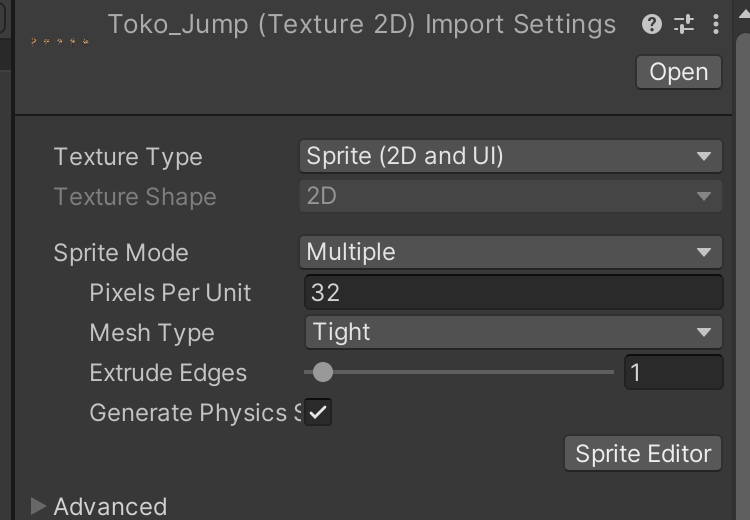750x520 pixels.
Task: Open the Inspector help reference icon
Action: click(652, 24)
